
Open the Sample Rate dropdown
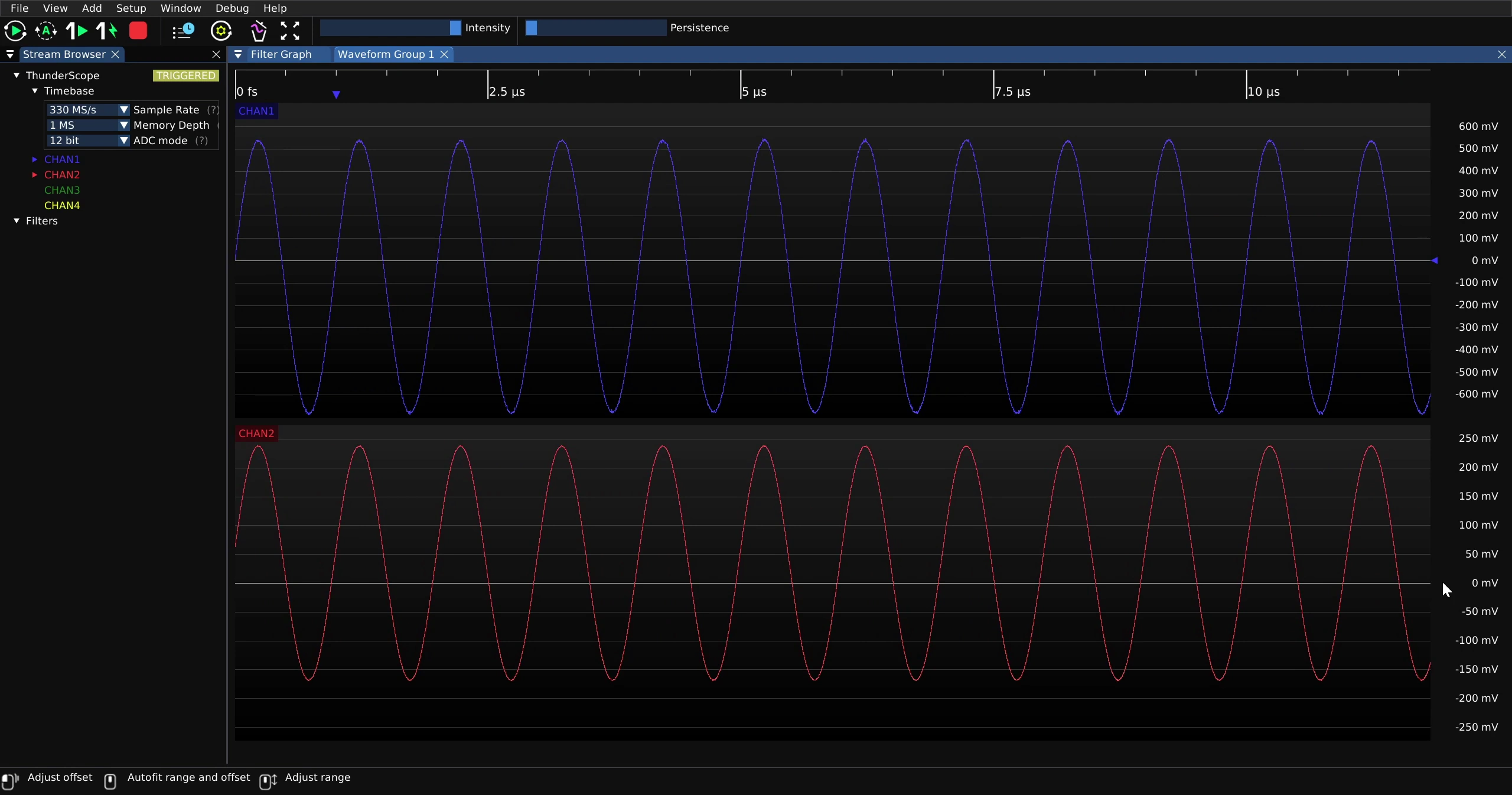(88, 110)
